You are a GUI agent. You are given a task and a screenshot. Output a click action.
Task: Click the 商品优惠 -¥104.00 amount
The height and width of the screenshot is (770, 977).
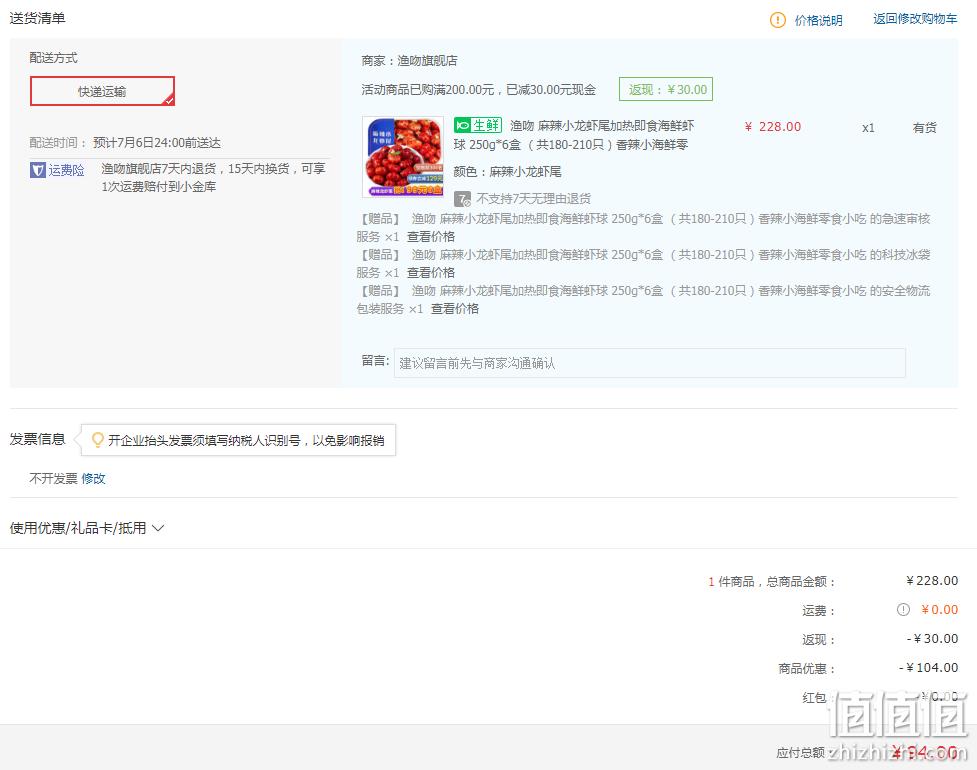(x=928, y=668)
